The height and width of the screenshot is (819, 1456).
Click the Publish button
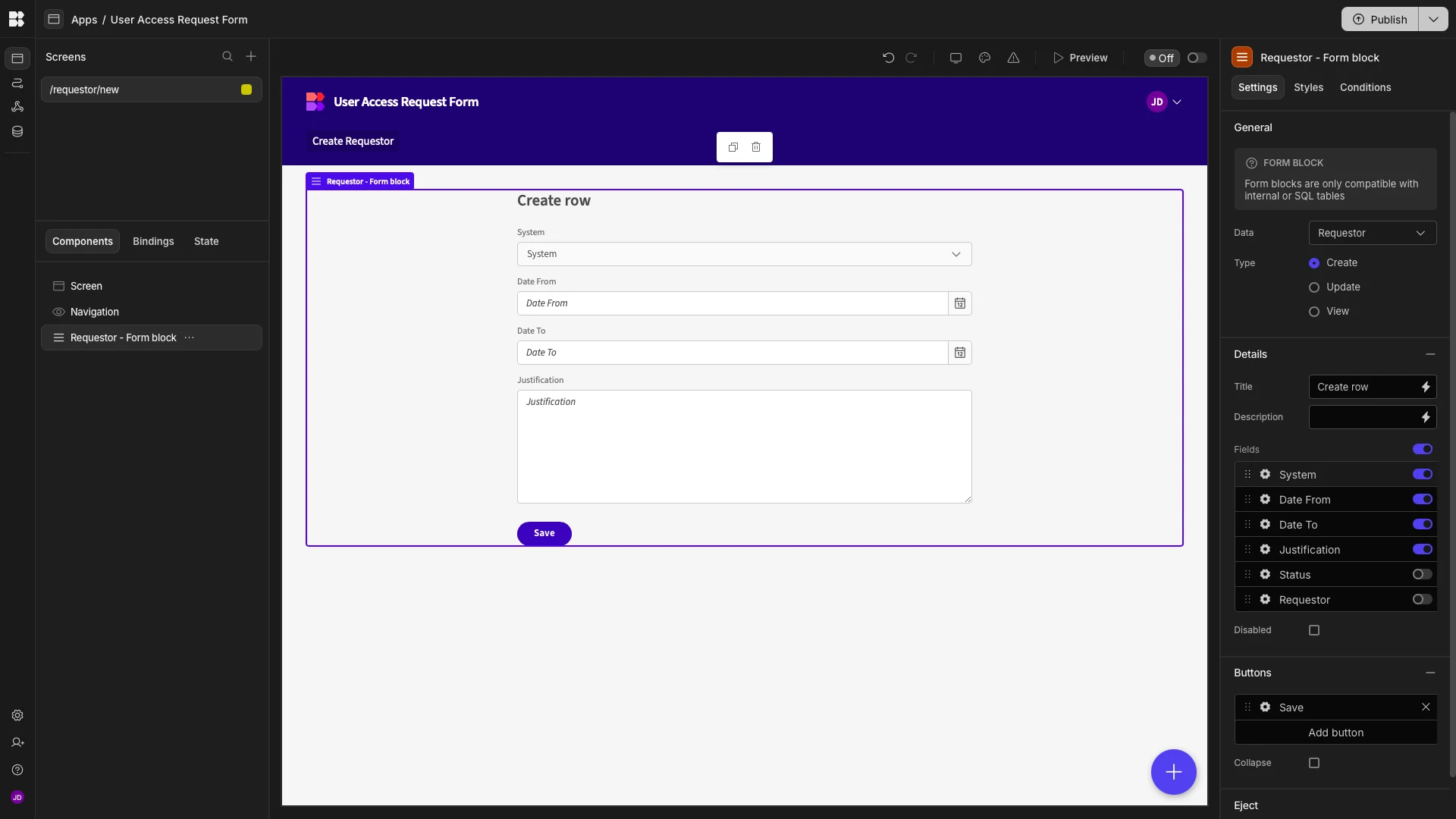pyautogui.click(x=1380, y=19)
